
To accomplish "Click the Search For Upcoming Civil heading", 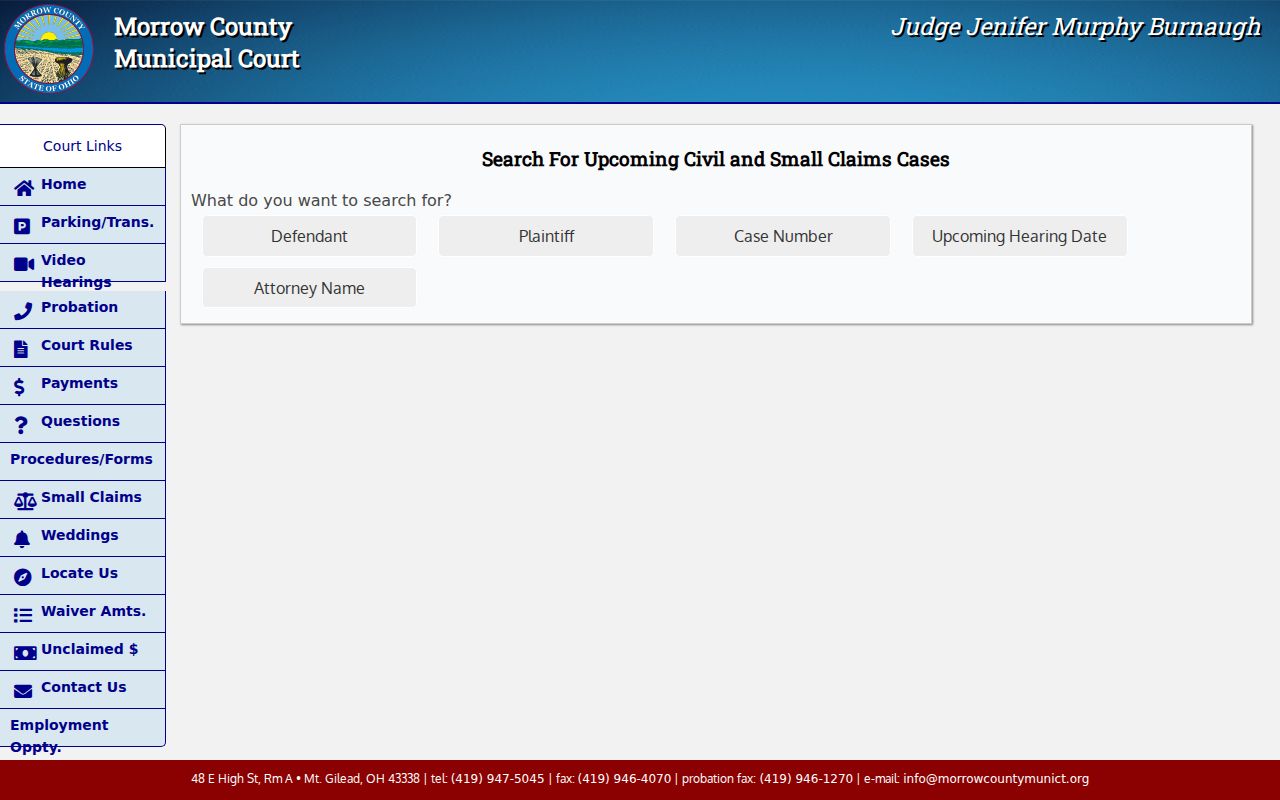I will [x=716, y=160].
